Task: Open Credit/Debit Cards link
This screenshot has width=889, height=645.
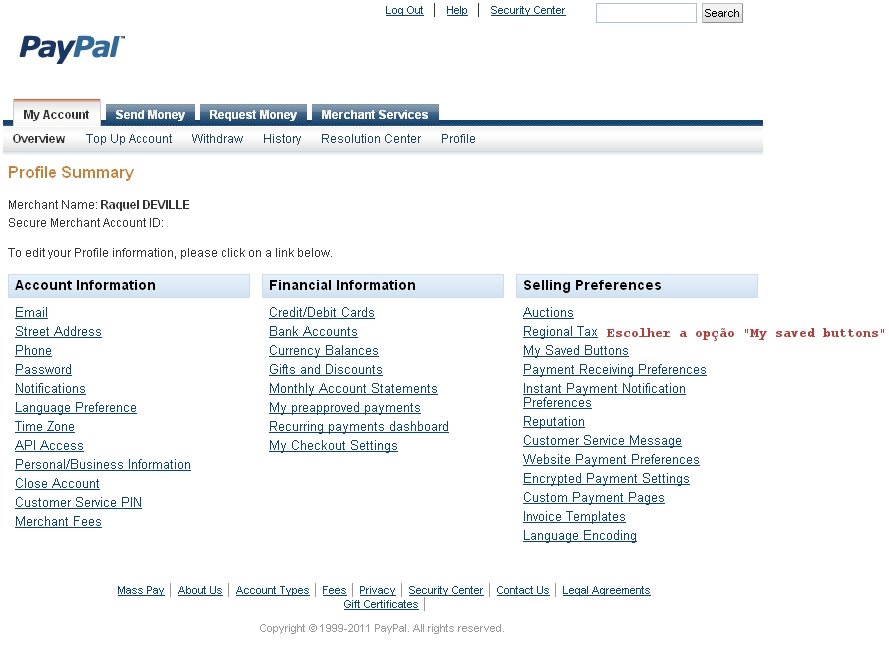Action: (321, 312)
